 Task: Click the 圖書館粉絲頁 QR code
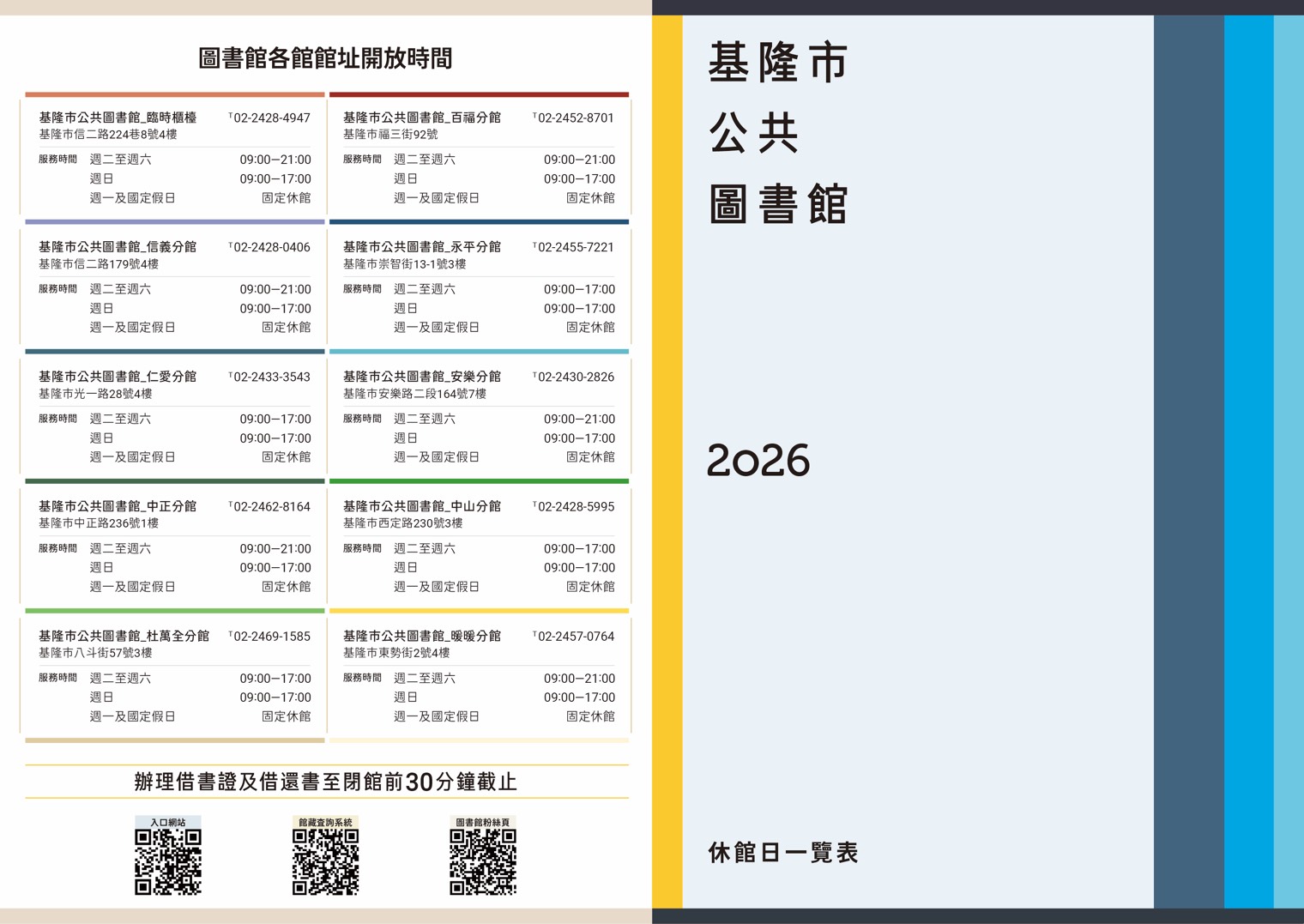(483, 861)
